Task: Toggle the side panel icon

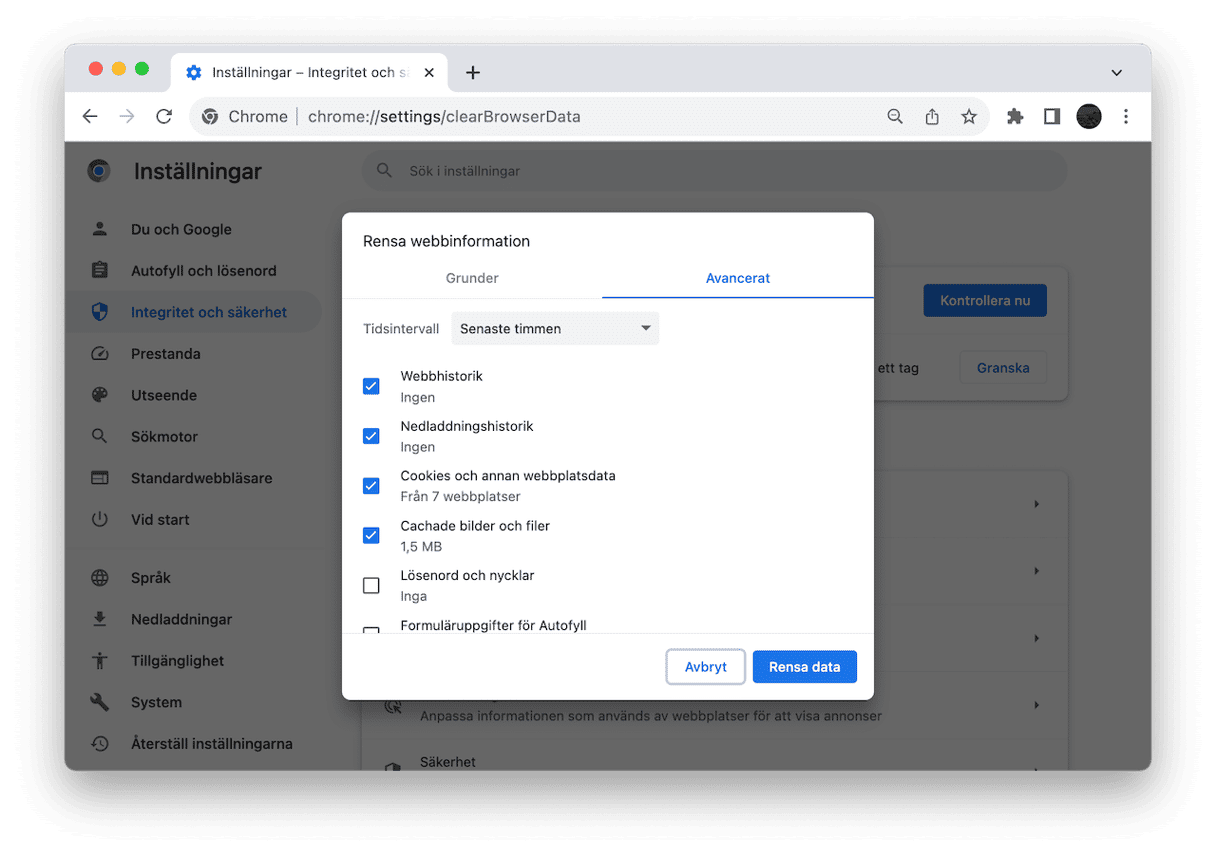Action: click(x=1051, y=117)
